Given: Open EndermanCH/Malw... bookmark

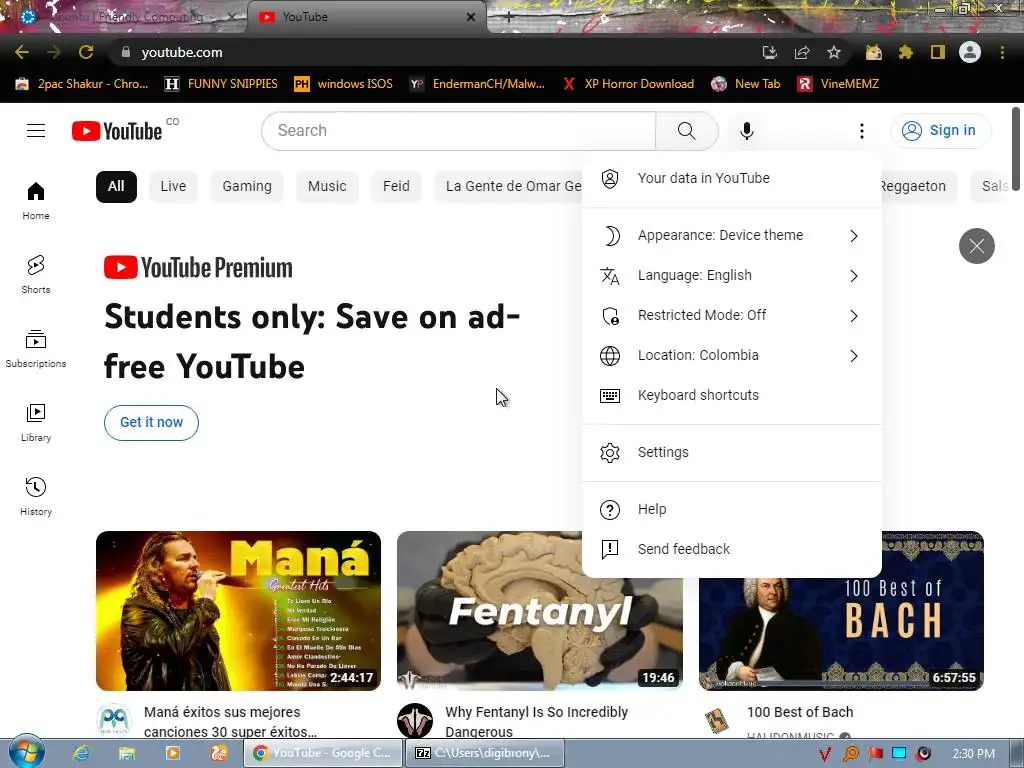Looking at the screenshot, I should [x=477, y=84].
